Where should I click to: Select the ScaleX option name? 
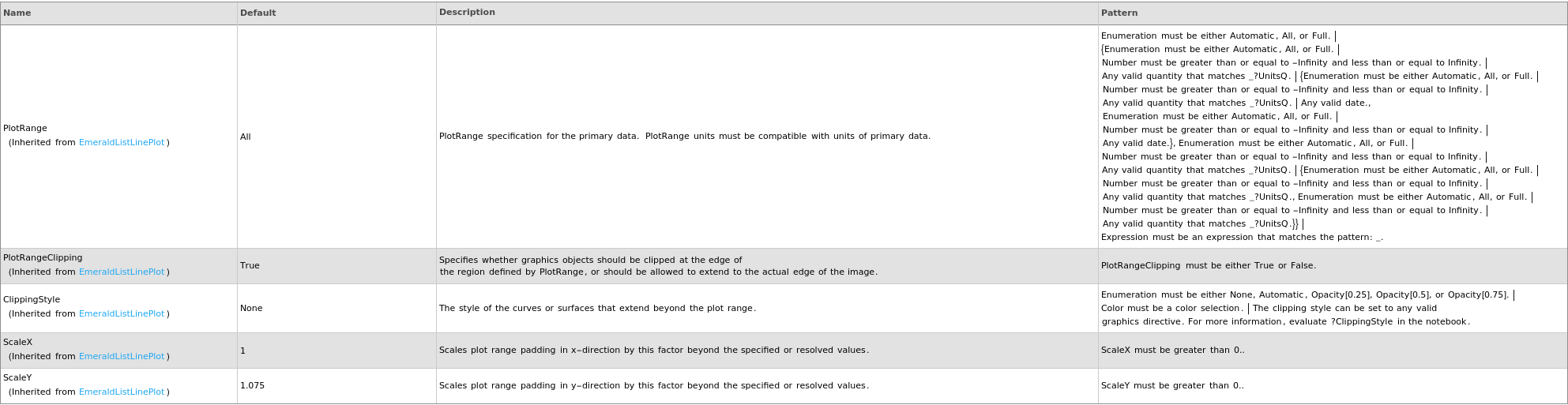point(17,343)
